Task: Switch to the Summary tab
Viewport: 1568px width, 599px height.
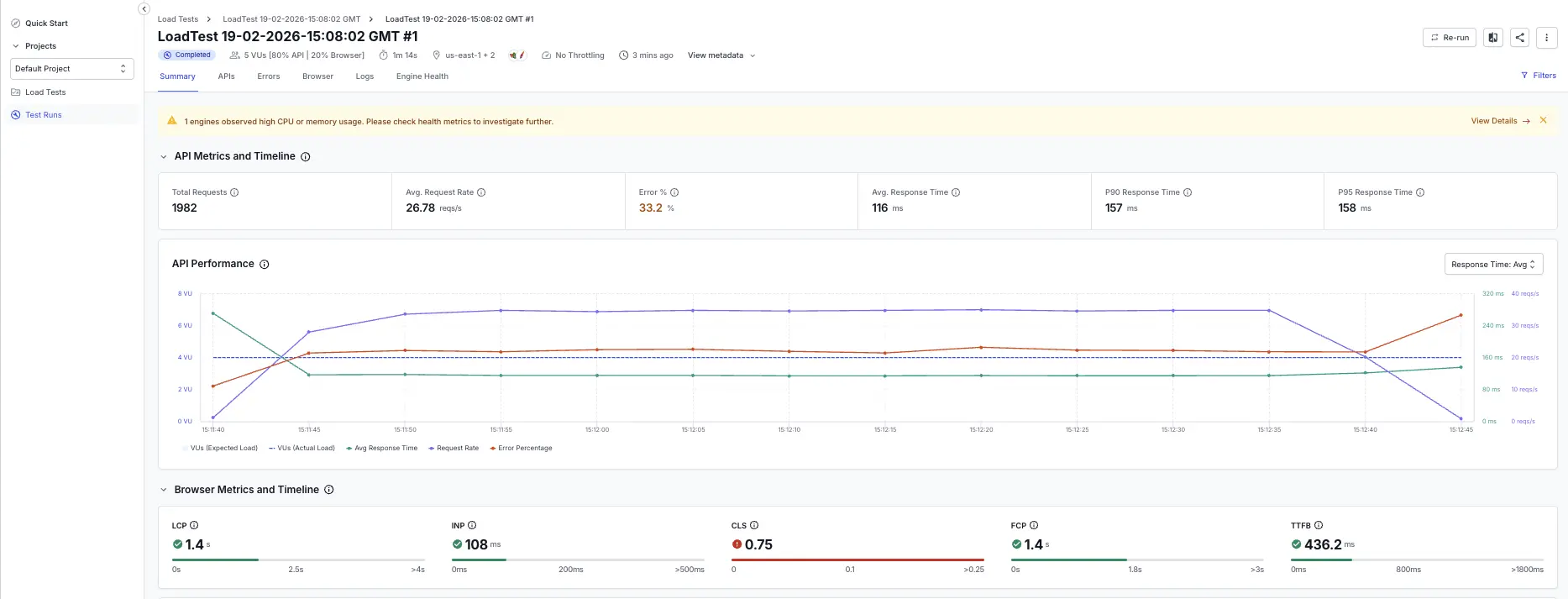Action: tap(177, 76)
